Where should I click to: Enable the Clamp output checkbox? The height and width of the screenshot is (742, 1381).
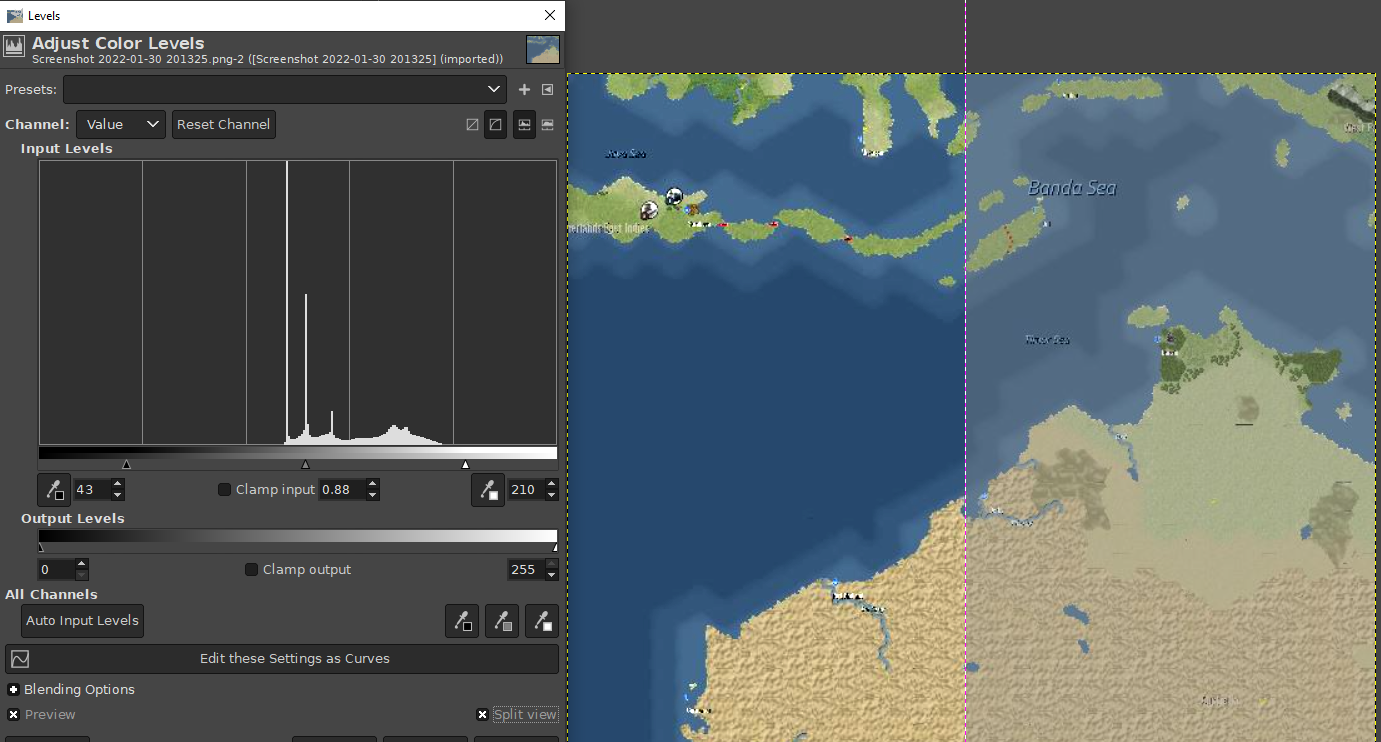coord(252,570)
